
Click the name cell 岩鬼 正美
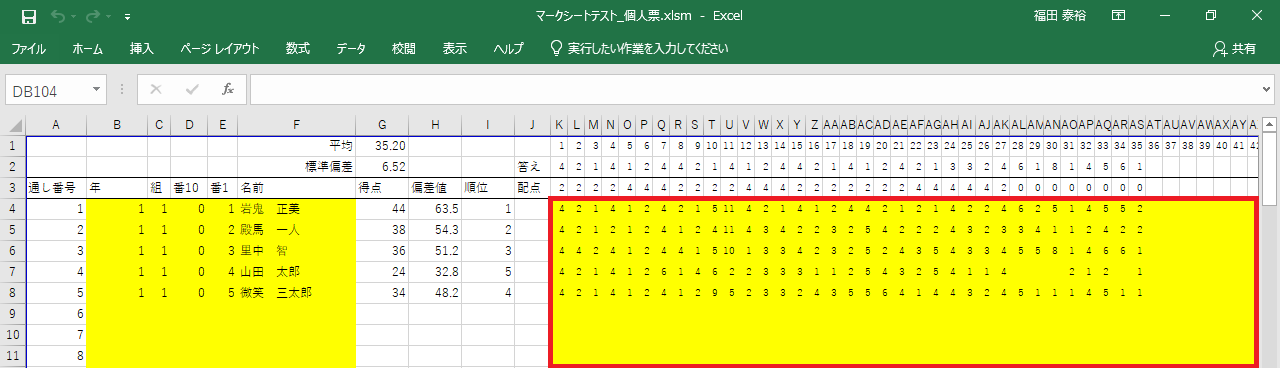[296, 209]
